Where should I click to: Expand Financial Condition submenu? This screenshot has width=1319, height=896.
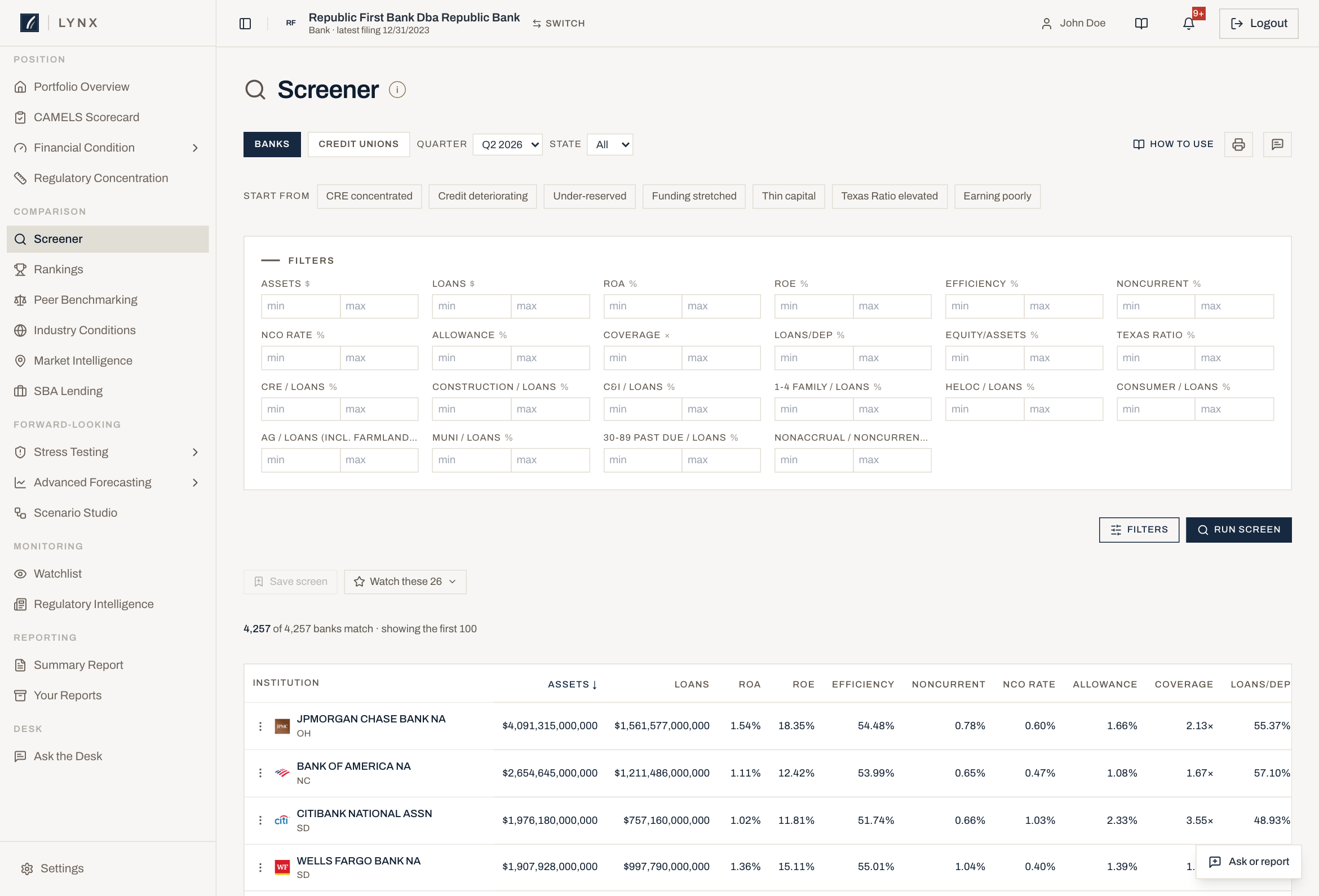tap(195, 148)
